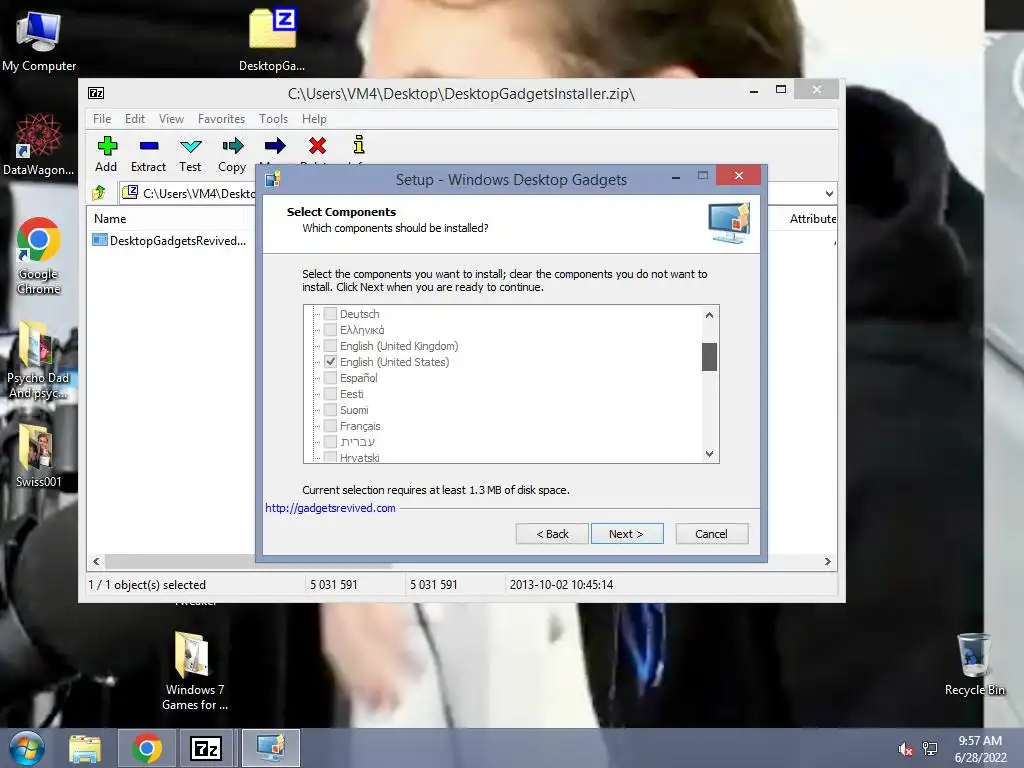Open the File menu in 7-Zip
Screen dimensions: 1024x768
point(102,119)
